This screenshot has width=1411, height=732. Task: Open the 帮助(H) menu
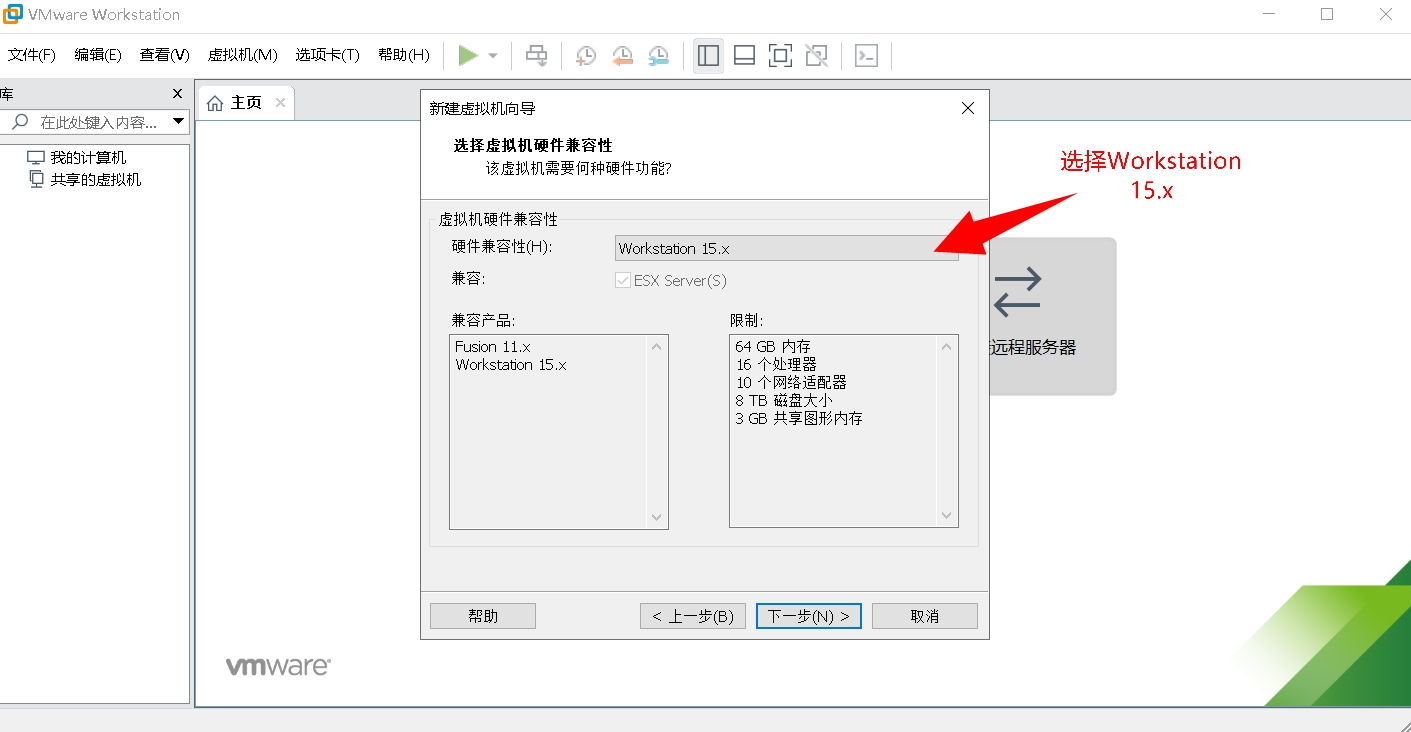coord(403,55)
